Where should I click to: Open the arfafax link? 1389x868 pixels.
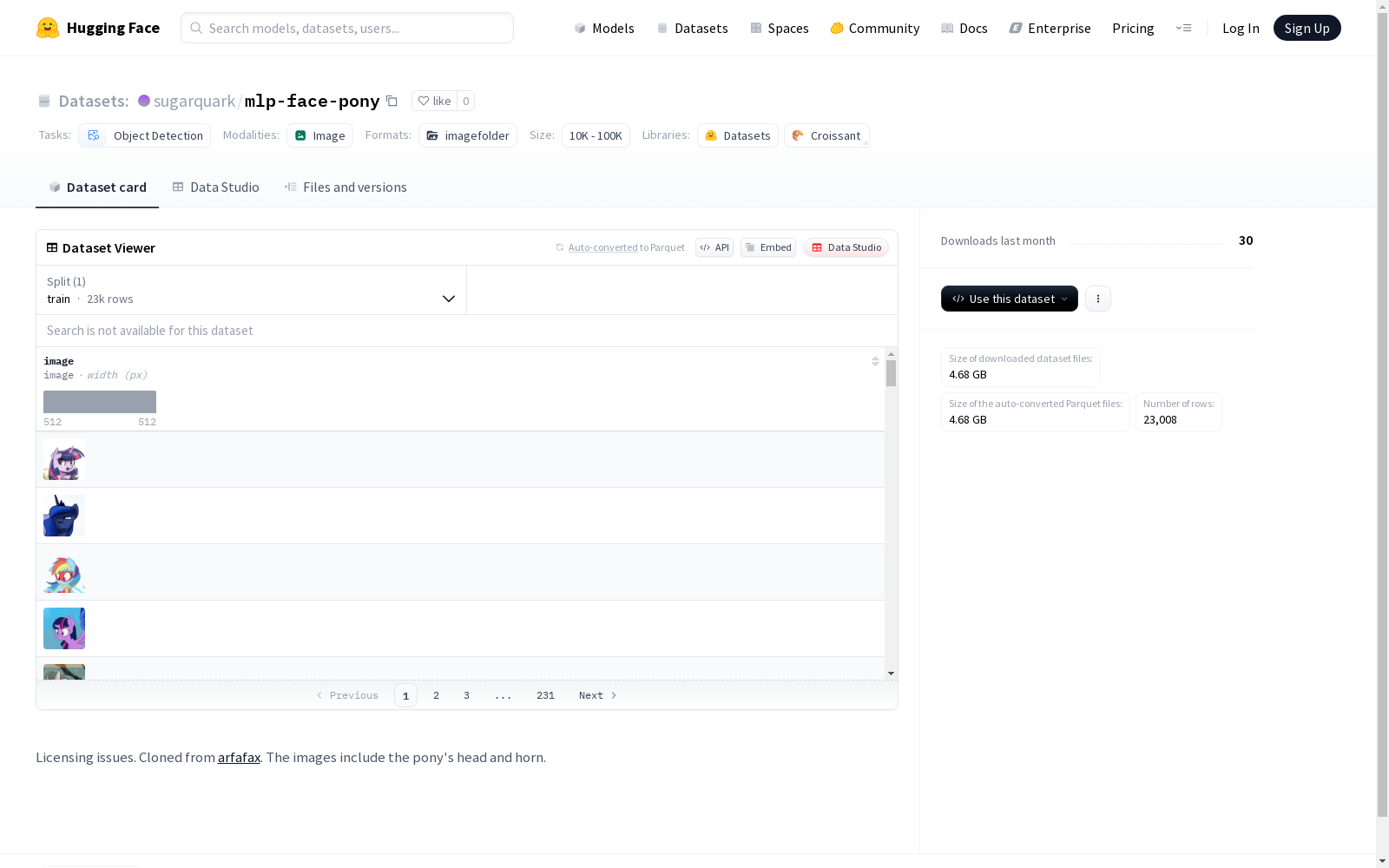pyautogui.click(x=239, y=758)
